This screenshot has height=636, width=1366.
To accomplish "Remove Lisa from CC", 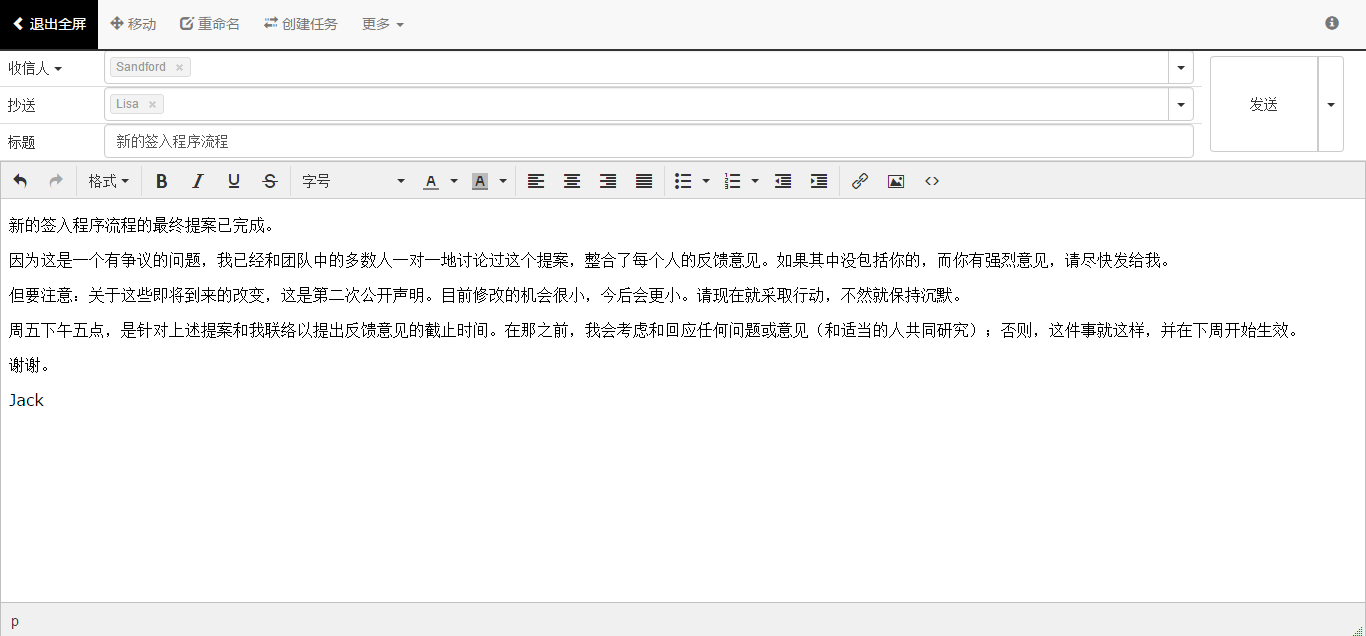I will pyautogui.click(x=152, y=104).
